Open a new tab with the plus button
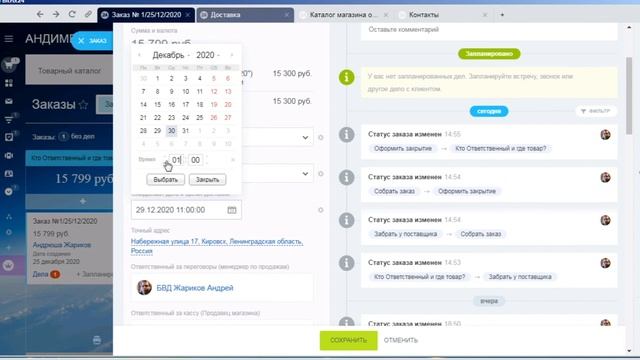640x360 pixels. (502, 15)
